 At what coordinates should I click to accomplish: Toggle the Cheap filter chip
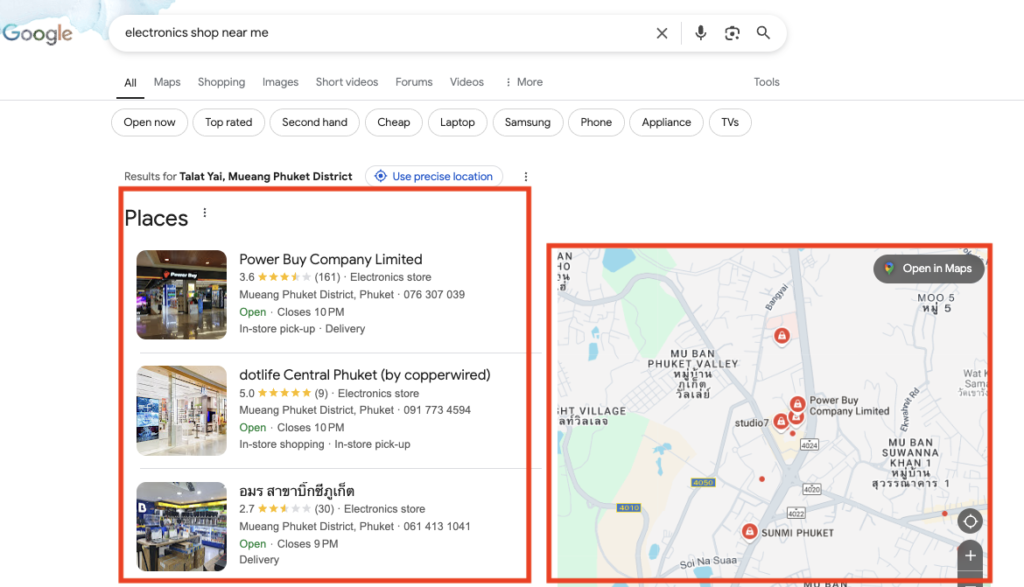click(x=394, y=122)
